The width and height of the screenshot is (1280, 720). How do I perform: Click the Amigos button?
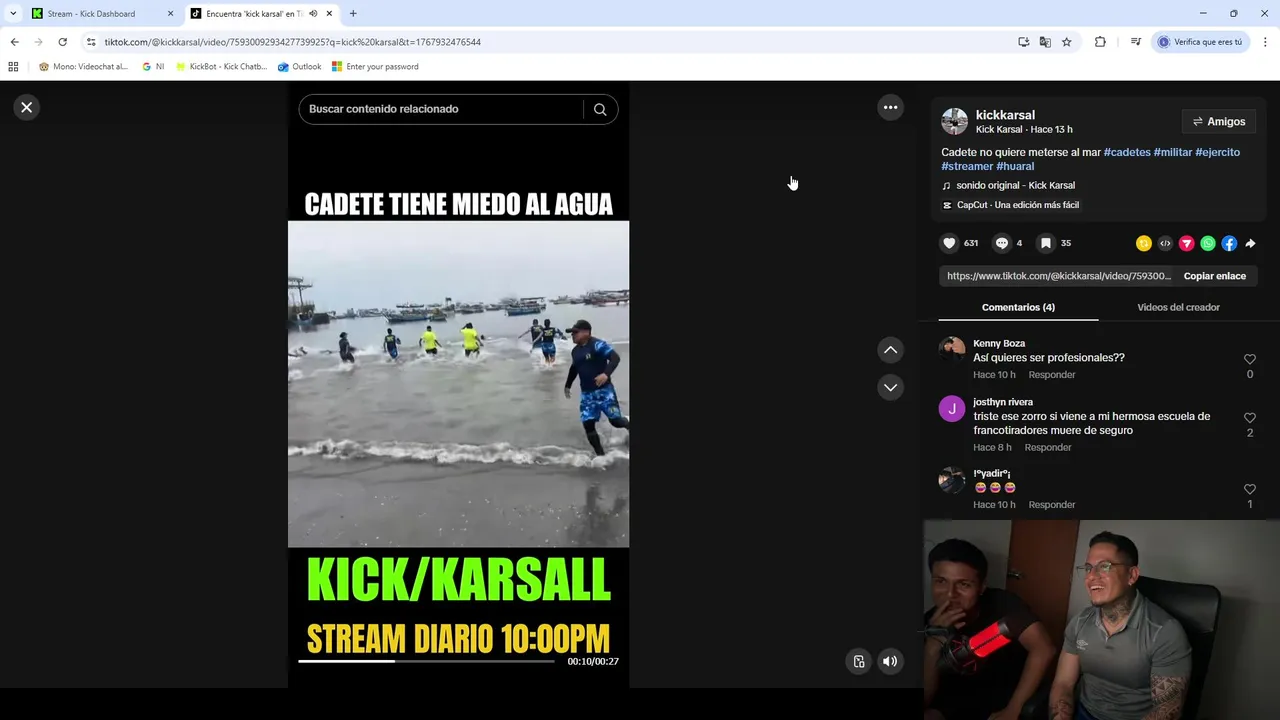pyautogui.click(x=1219, y=122)
